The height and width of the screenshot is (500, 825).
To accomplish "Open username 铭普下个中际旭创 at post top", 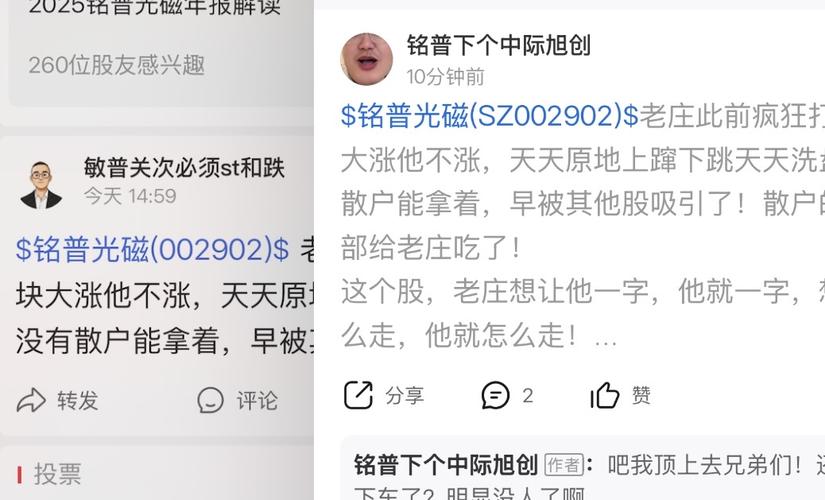I will 499,45.
